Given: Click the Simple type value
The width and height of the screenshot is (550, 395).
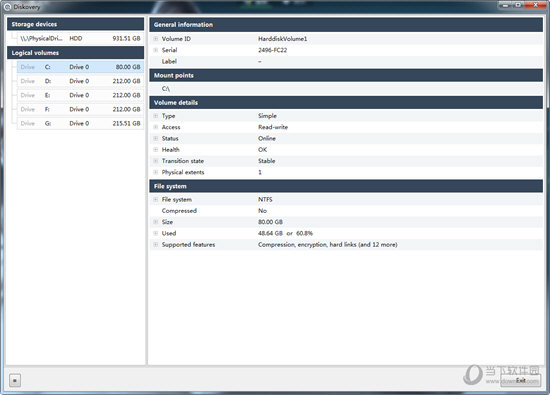Looking at the screenshot, I should click(267, 116).
